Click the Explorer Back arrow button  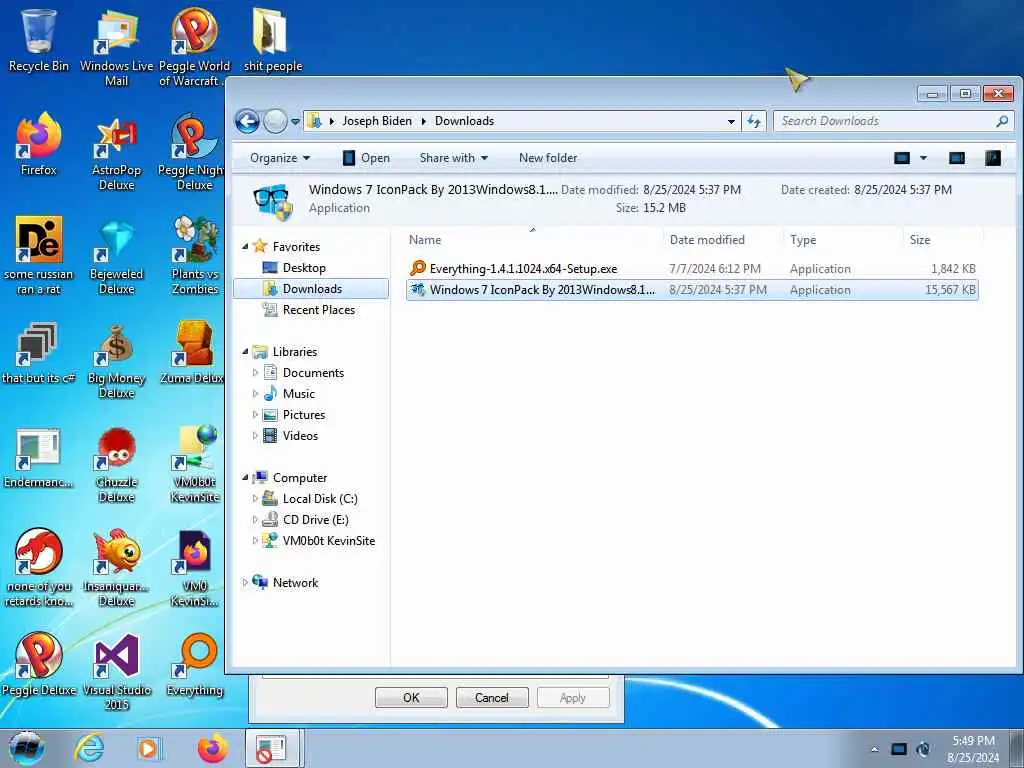pyautogui.click(x=248, y=121)
